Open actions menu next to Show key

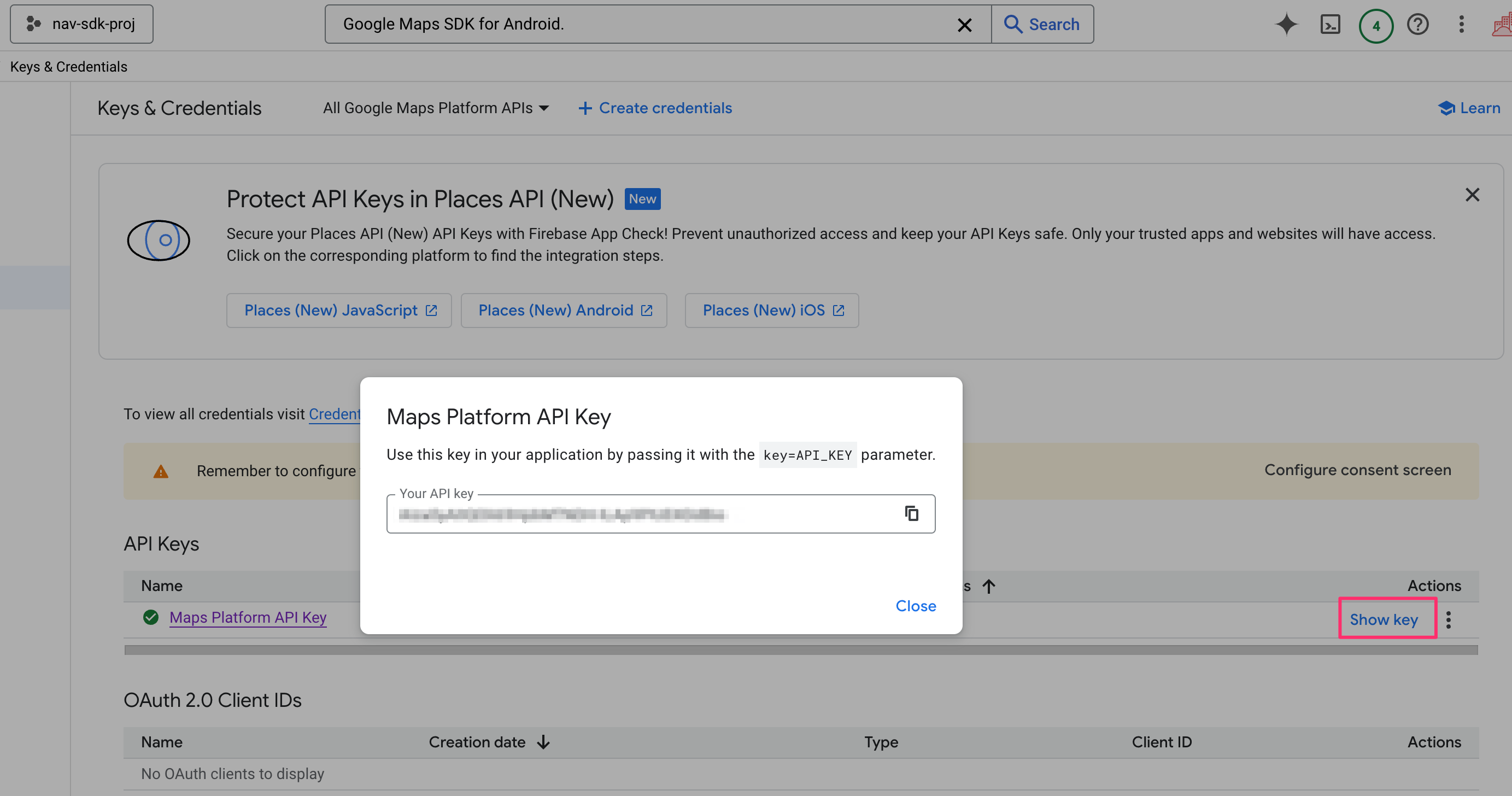pyautogui.click(x=1449, y=619)
